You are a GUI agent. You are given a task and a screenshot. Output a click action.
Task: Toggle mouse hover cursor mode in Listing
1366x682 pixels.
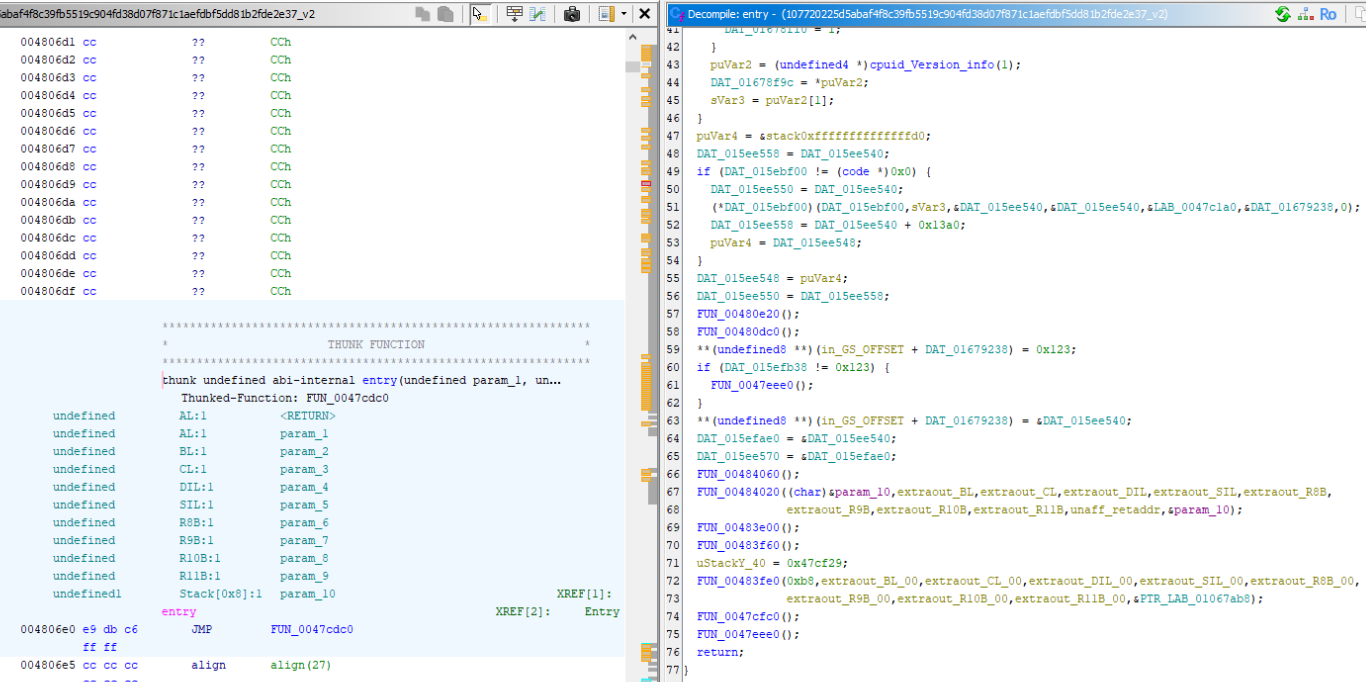coord(478,14)
